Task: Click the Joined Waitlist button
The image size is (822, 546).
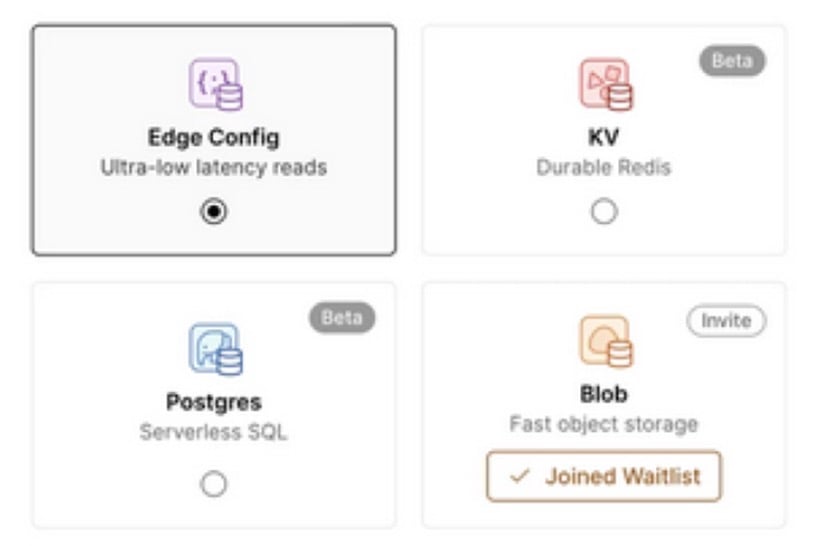Action: click(x=603, y=476)
